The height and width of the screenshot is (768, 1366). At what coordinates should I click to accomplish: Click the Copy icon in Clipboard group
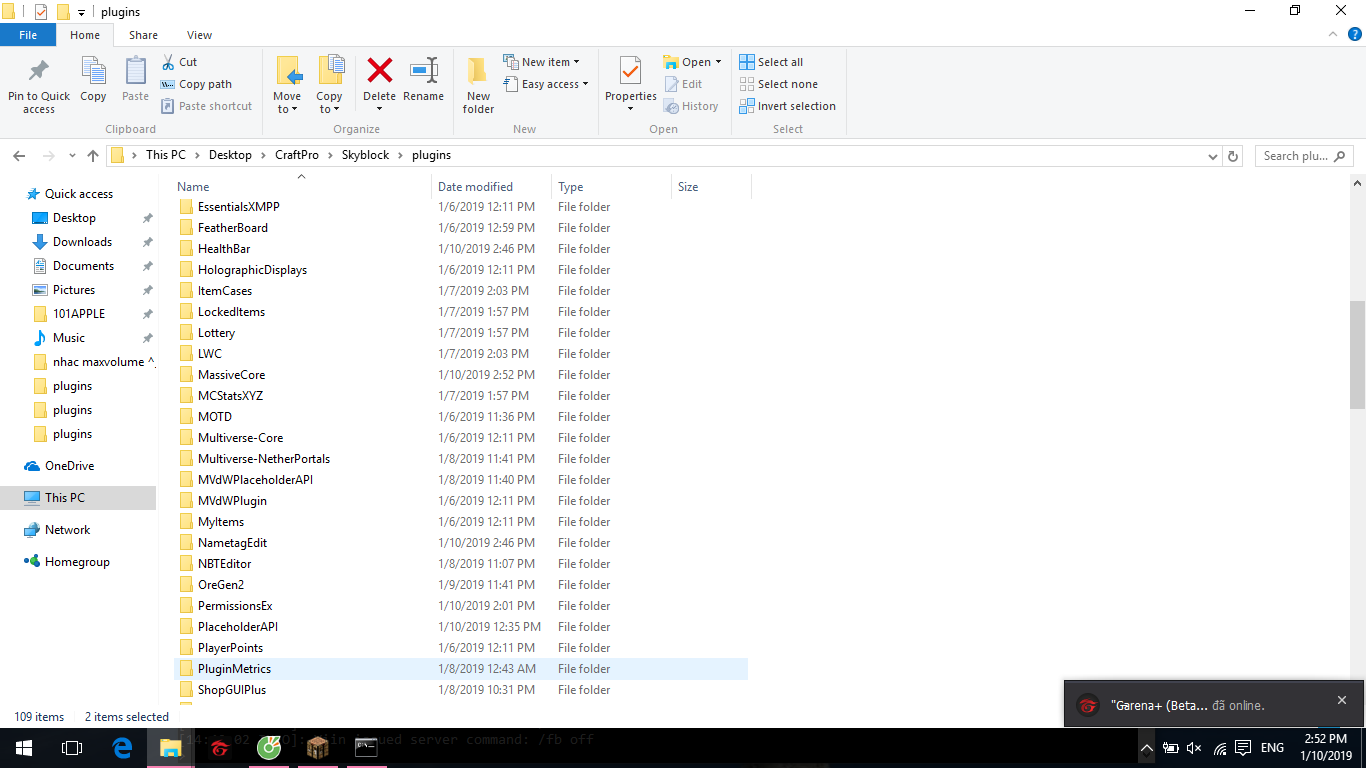point(93,72)
